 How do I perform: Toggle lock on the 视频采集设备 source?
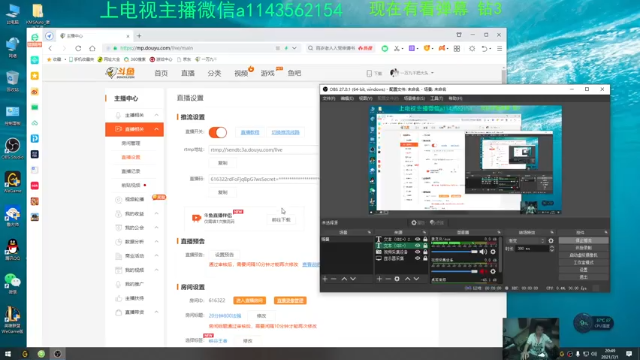(x=425, y=252)
